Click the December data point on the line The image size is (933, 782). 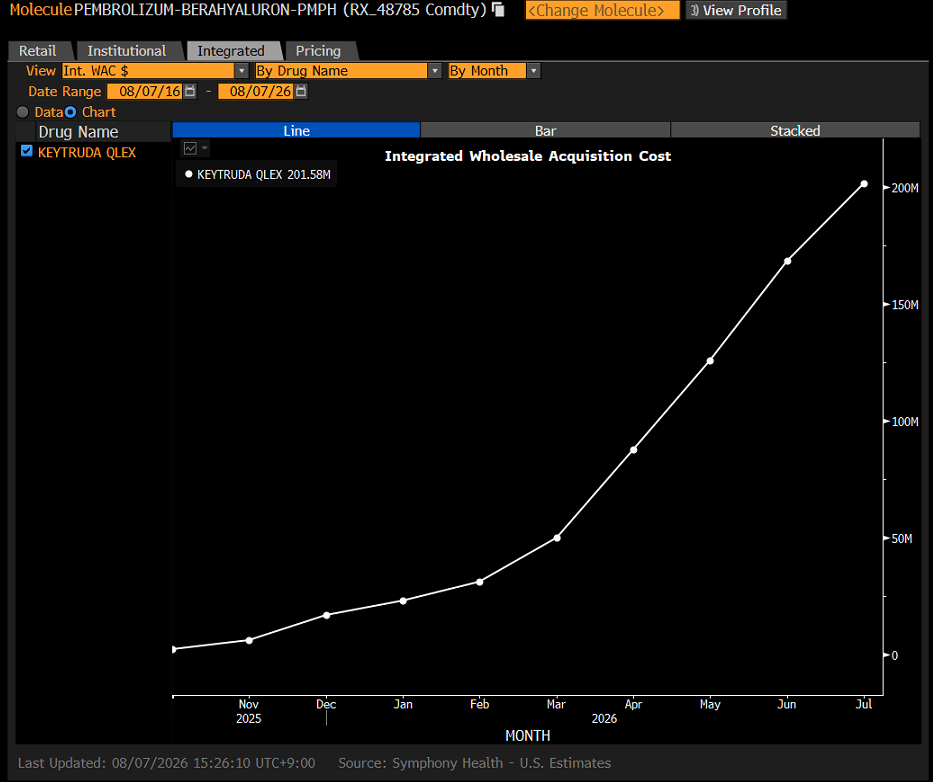pyautogui.click(x=326, y=615)
